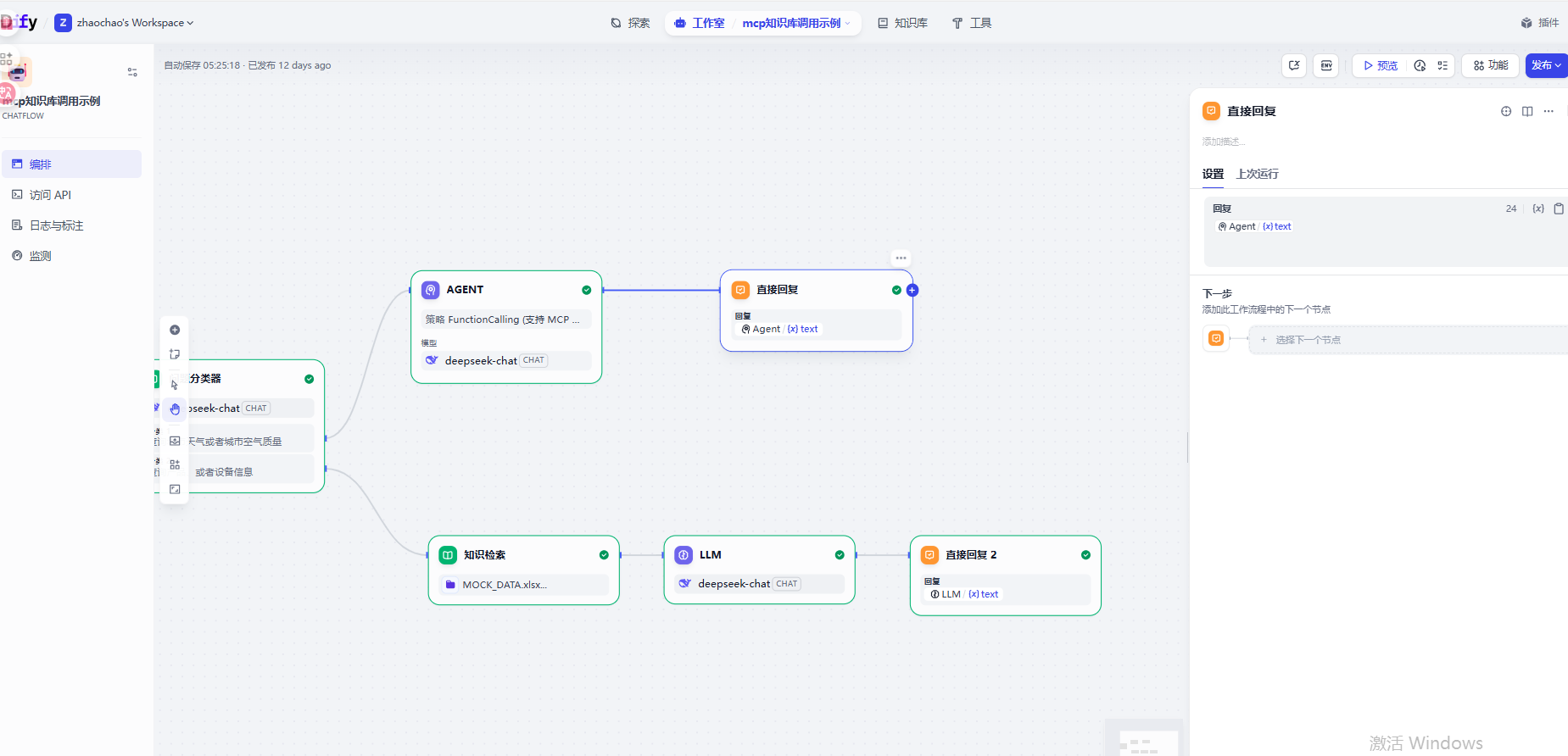1568x756 pixels.
Task: Switch to the 上次运行 tab
Action: click(1257, 174)
